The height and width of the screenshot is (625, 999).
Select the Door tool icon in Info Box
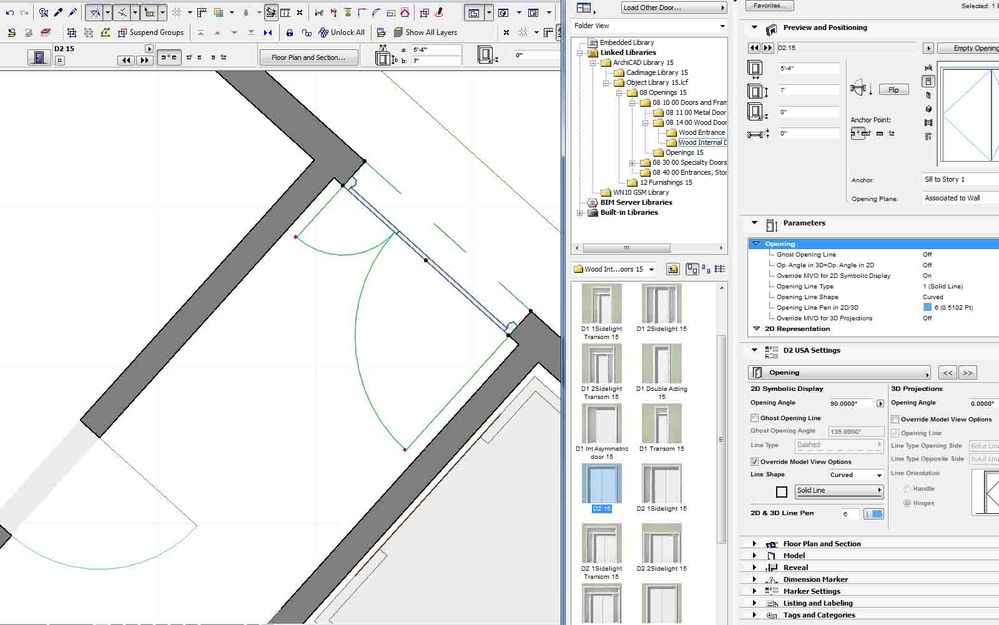[x=38, y=58]
